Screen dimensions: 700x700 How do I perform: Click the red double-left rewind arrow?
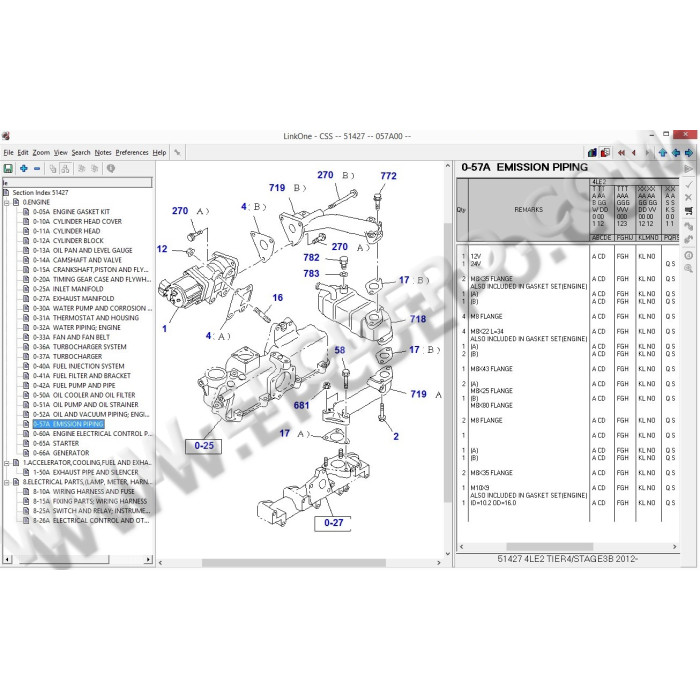621,153
